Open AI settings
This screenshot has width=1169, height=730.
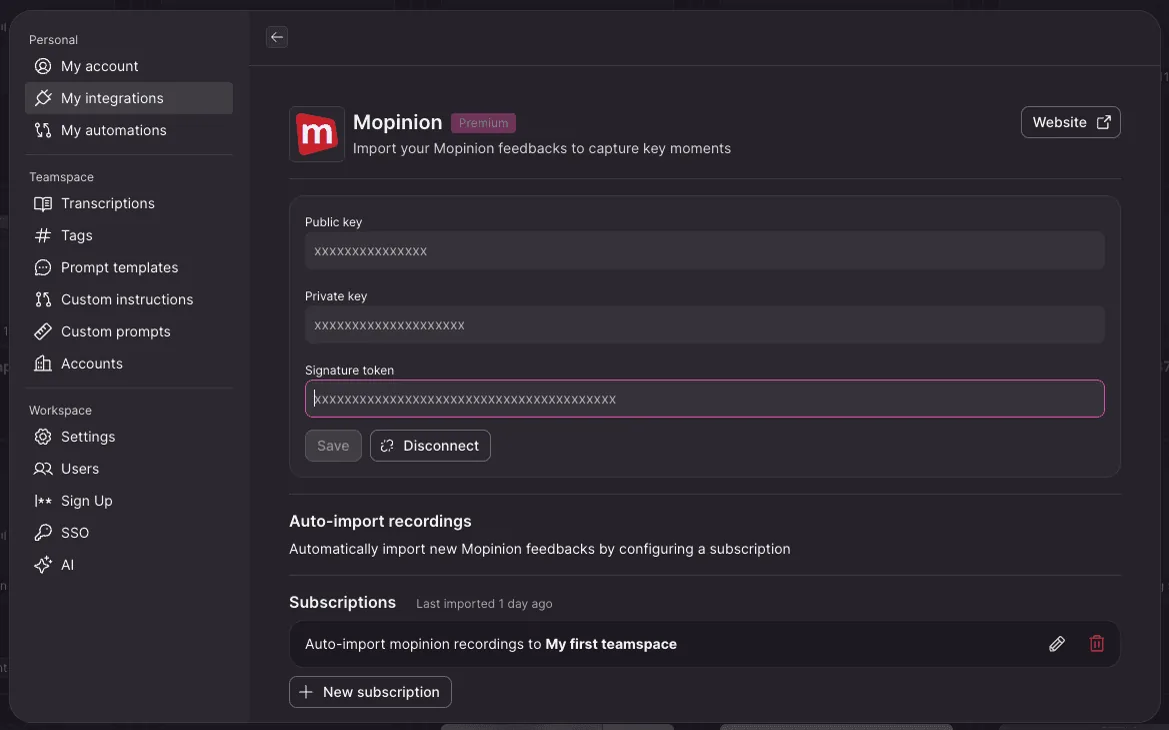pyautogui.click(x=128, y=565)
